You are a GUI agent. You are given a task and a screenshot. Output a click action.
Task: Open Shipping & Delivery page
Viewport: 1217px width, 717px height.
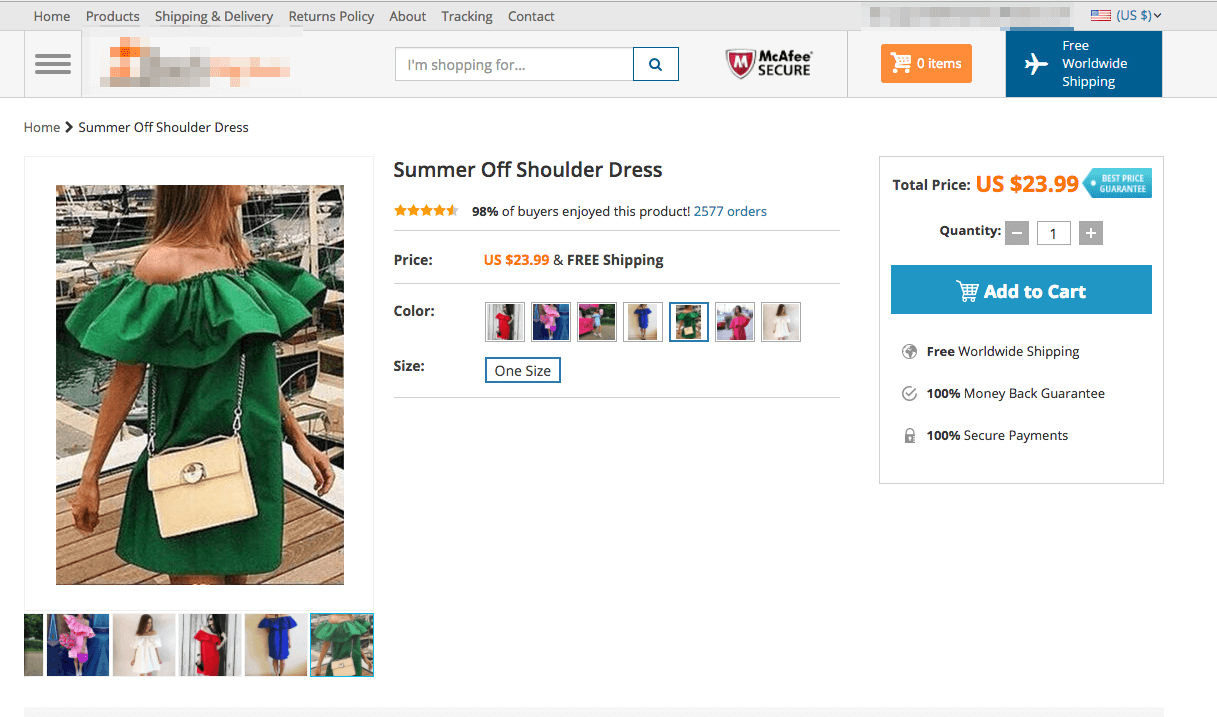coord(214,16)
